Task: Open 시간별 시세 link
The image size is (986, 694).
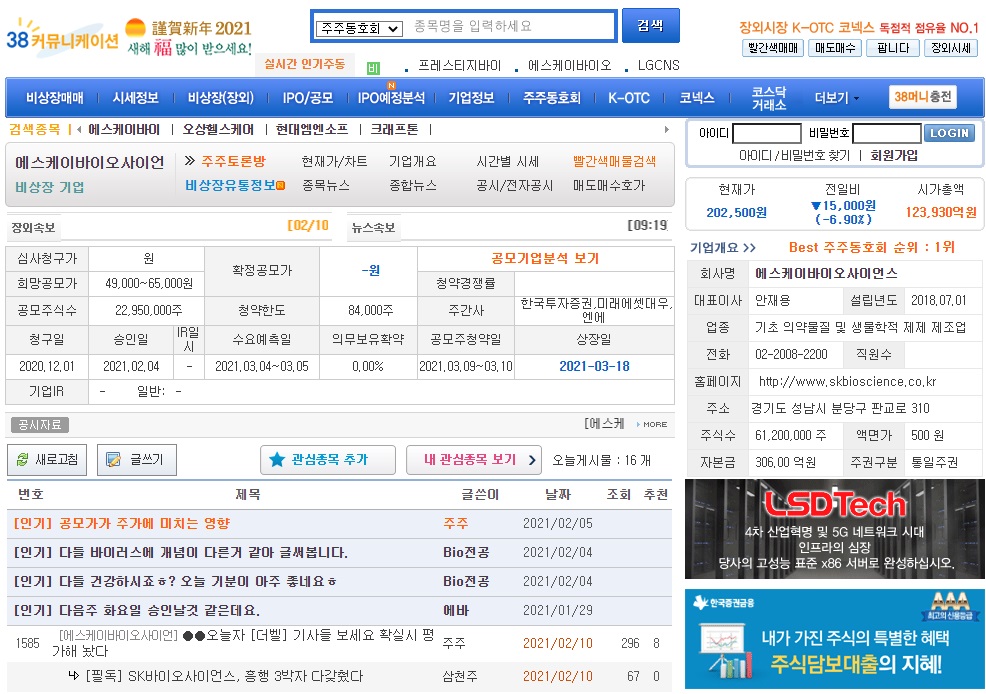Action: tap(507, 161)
